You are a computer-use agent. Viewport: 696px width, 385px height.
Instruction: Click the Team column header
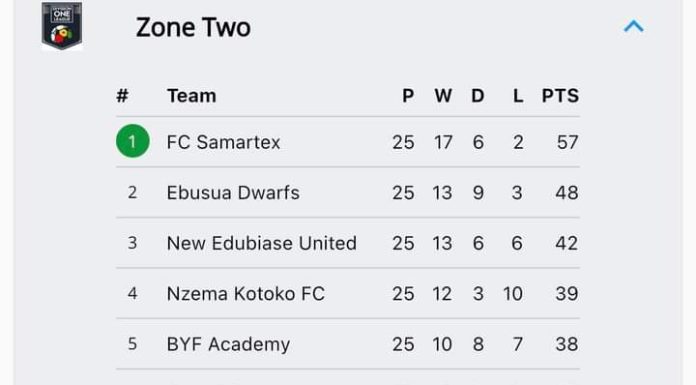pos(192,96)
